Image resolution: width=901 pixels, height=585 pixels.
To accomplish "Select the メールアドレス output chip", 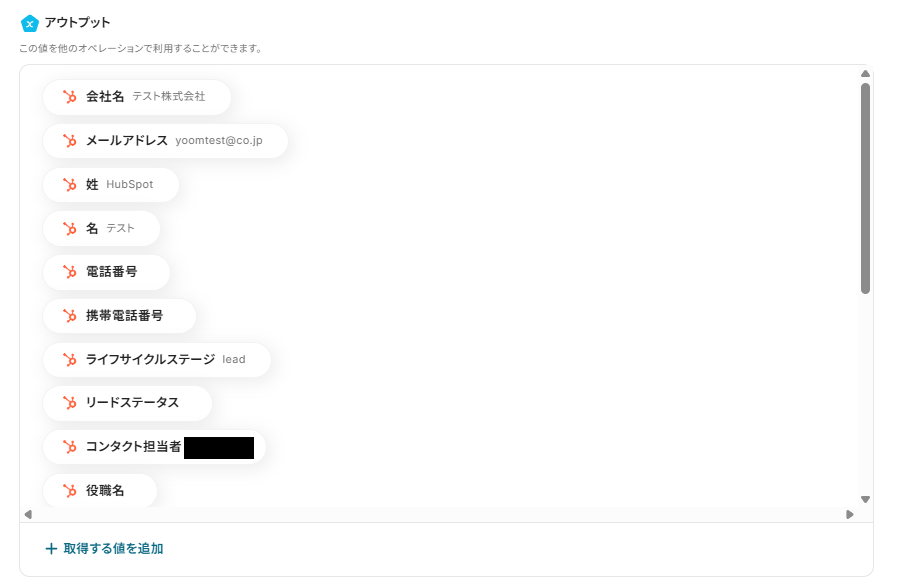I will click(x=165, y=141).
